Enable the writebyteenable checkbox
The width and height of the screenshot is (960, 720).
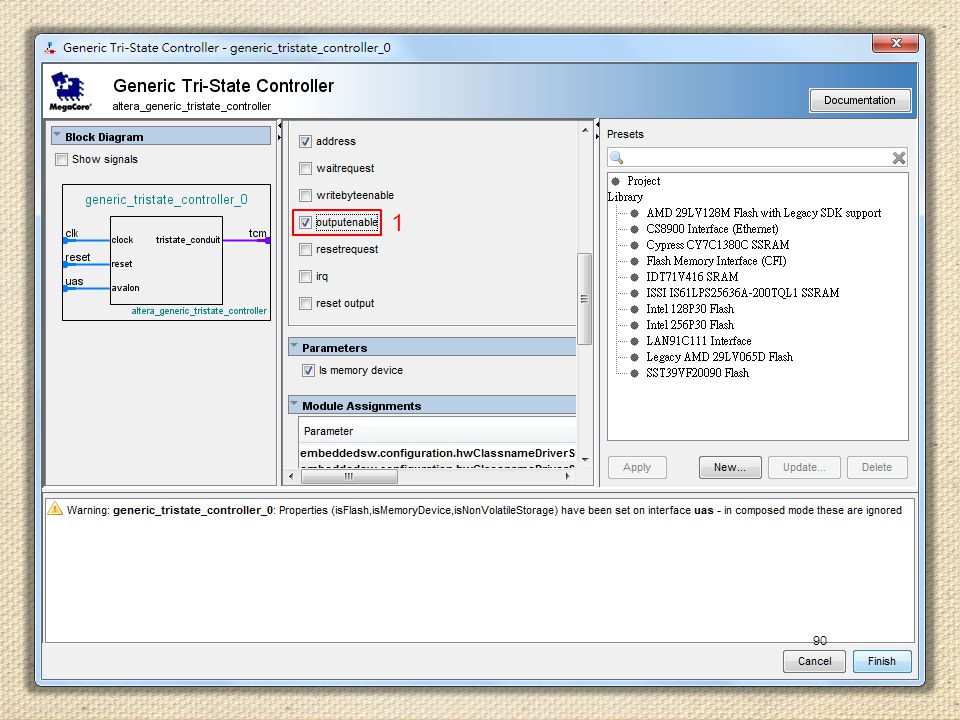(x=306, y=195)
